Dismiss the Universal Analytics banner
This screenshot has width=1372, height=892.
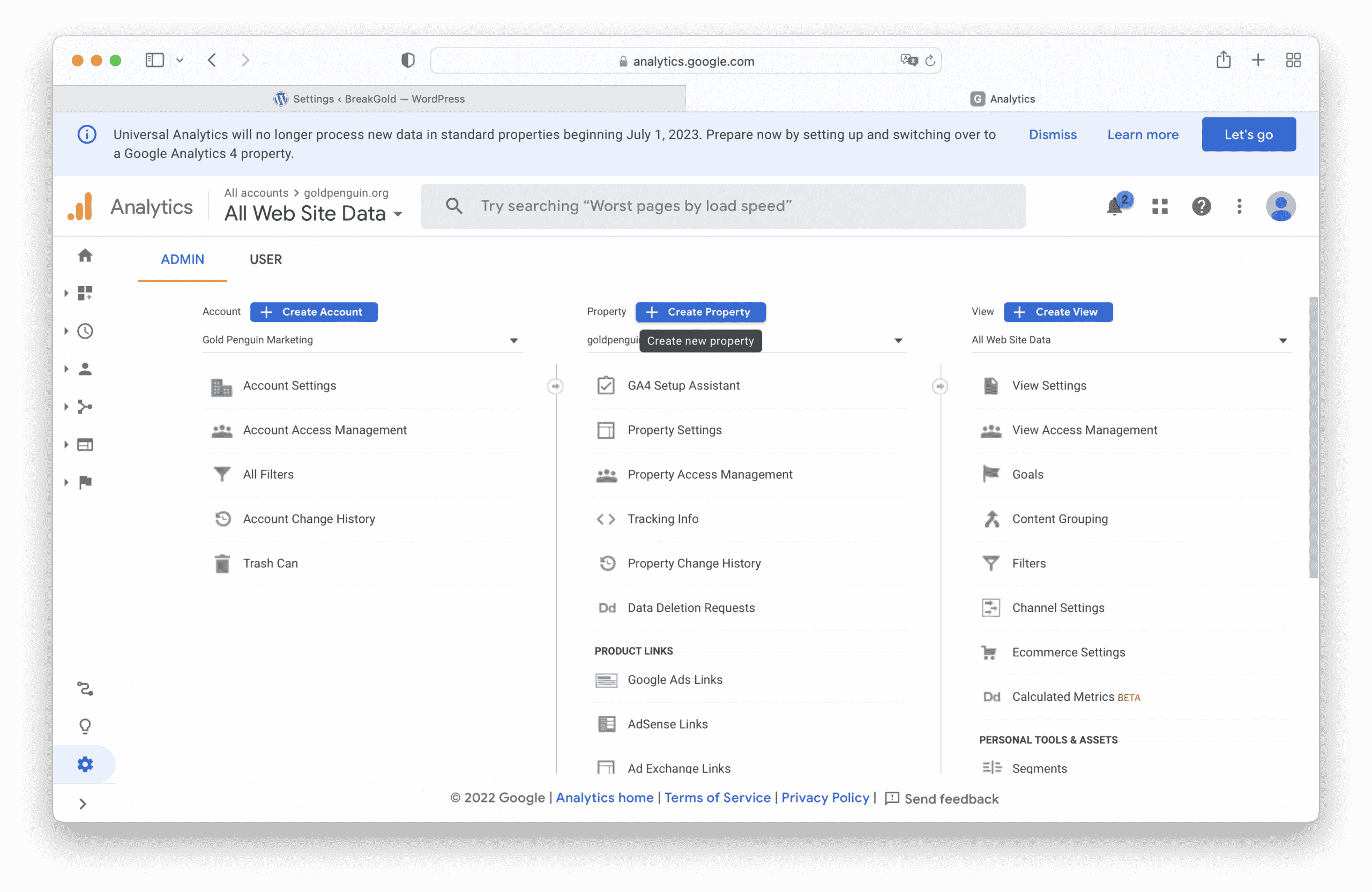(1052, 134)
